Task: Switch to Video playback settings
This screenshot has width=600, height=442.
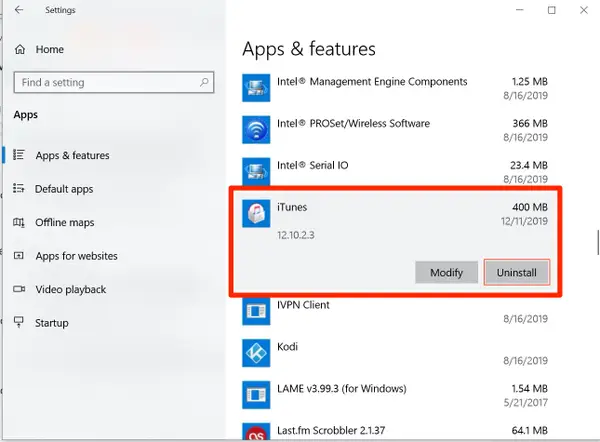Action: [70, 289]
